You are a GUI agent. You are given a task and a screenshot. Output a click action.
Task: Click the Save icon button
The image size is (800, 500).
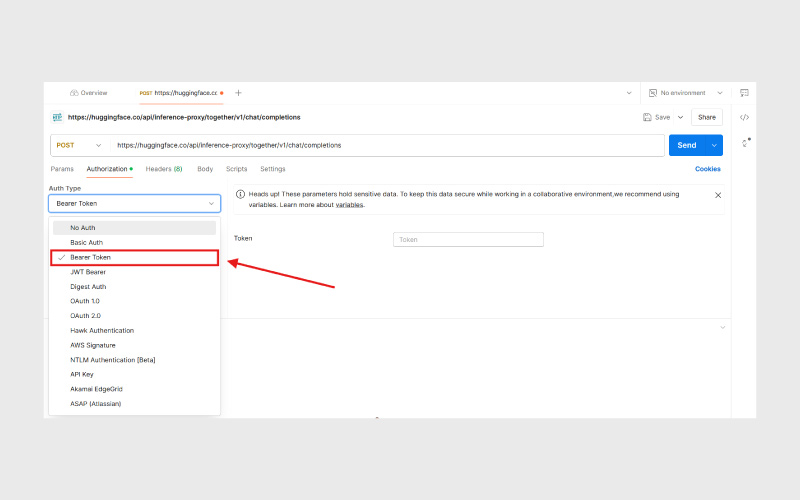649,117
